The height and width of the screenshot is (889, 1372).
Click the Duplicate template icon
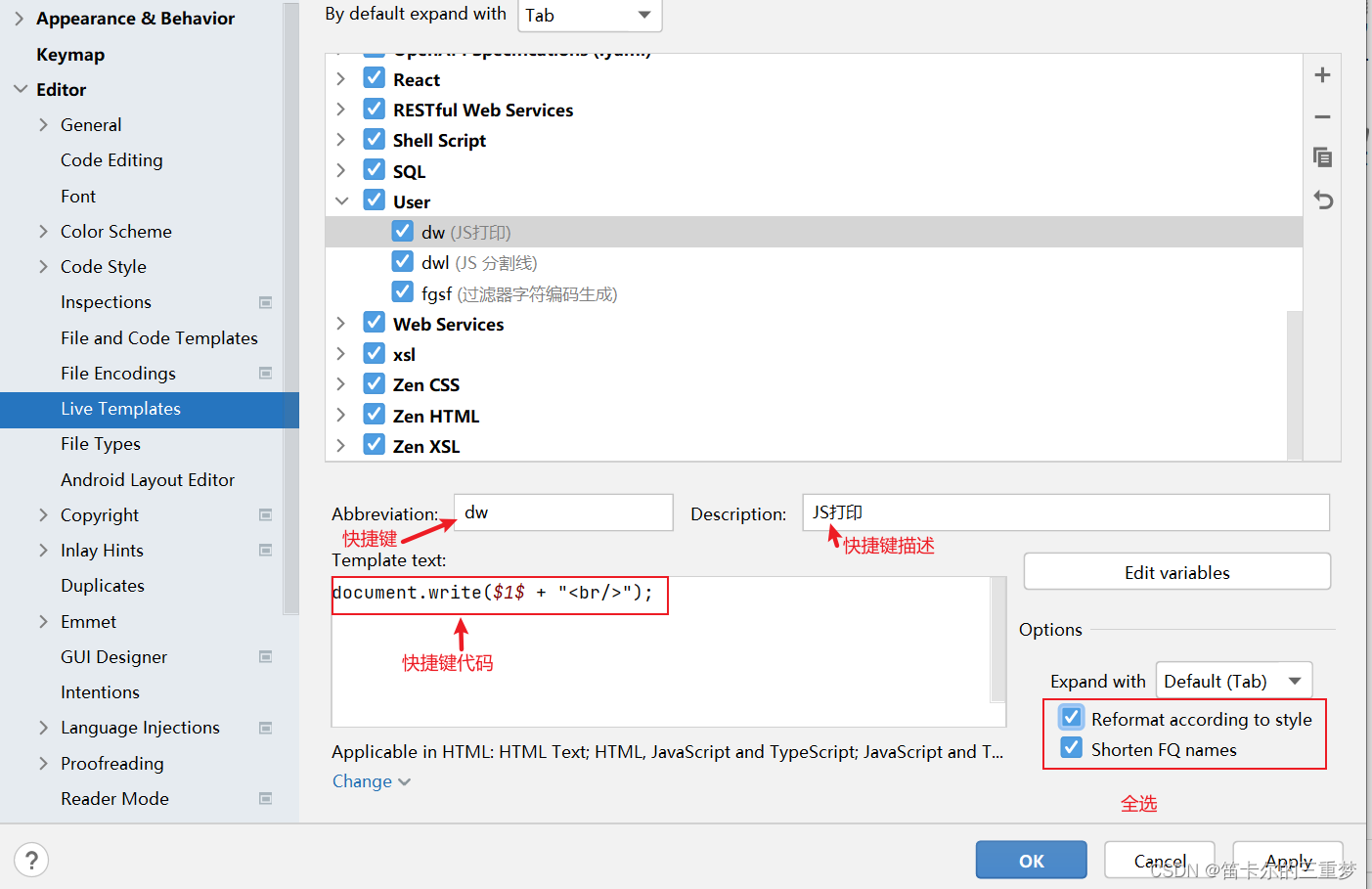pos(1322,157)
